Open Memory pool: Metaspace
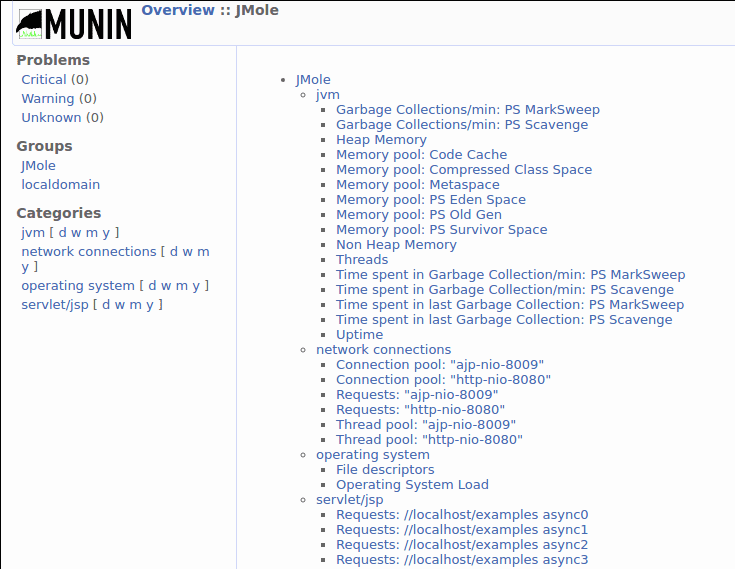 [418, 185]
